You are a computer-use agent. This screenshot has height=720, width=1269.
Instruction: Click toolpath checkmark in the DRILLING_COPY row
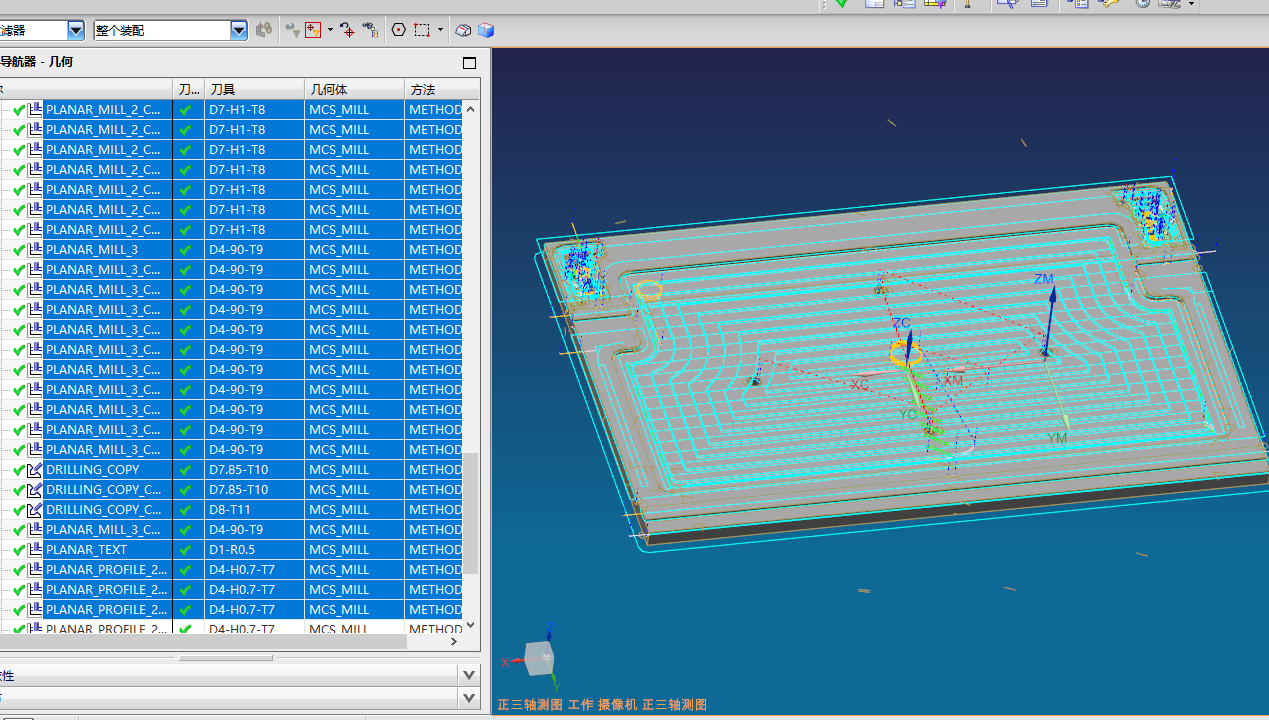[185, 470]
